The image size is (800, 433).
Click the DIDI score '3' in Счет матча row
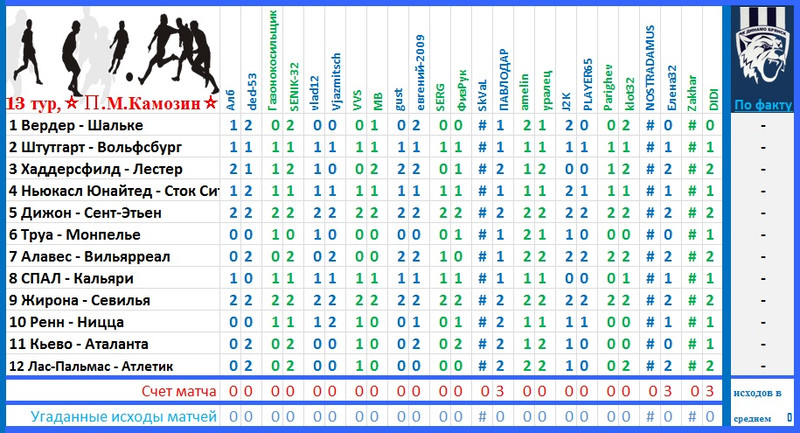[710, 392]
